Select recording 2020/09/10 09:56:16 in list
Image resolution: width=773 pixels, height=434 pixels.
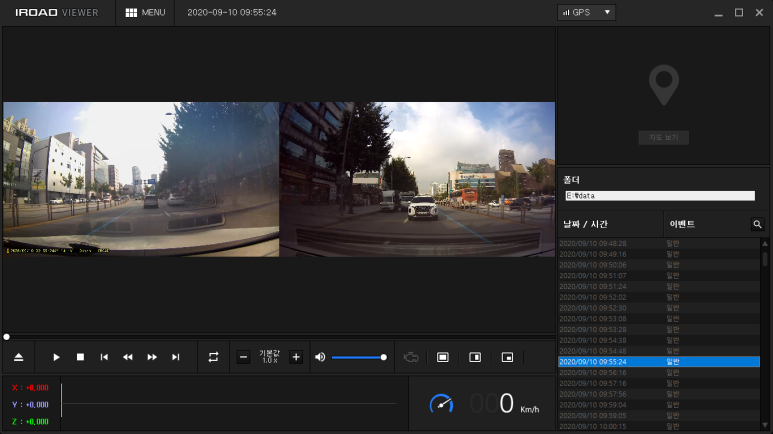pos(659,373)
